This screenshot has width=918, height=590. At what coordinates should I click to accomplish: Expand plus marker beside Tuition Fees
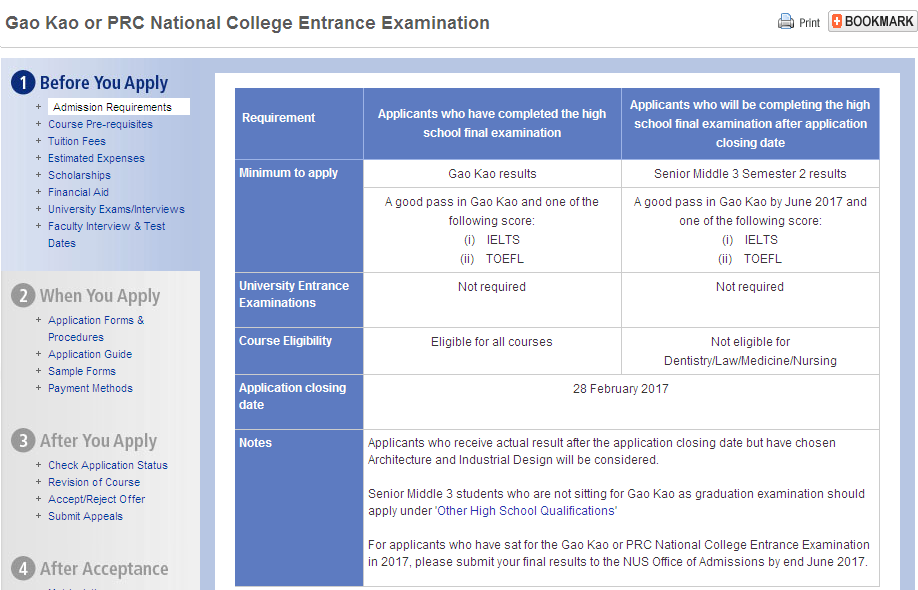click(x=38, y=140)
